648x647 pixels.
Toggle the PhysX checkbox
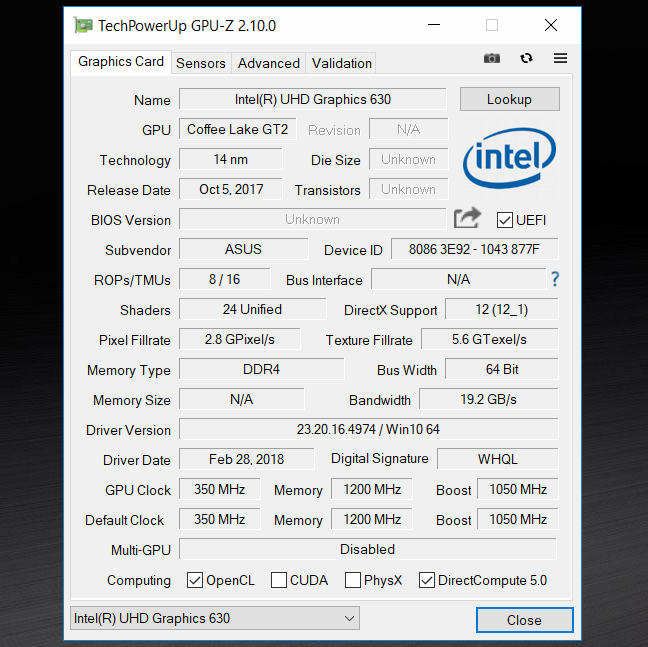353,580
